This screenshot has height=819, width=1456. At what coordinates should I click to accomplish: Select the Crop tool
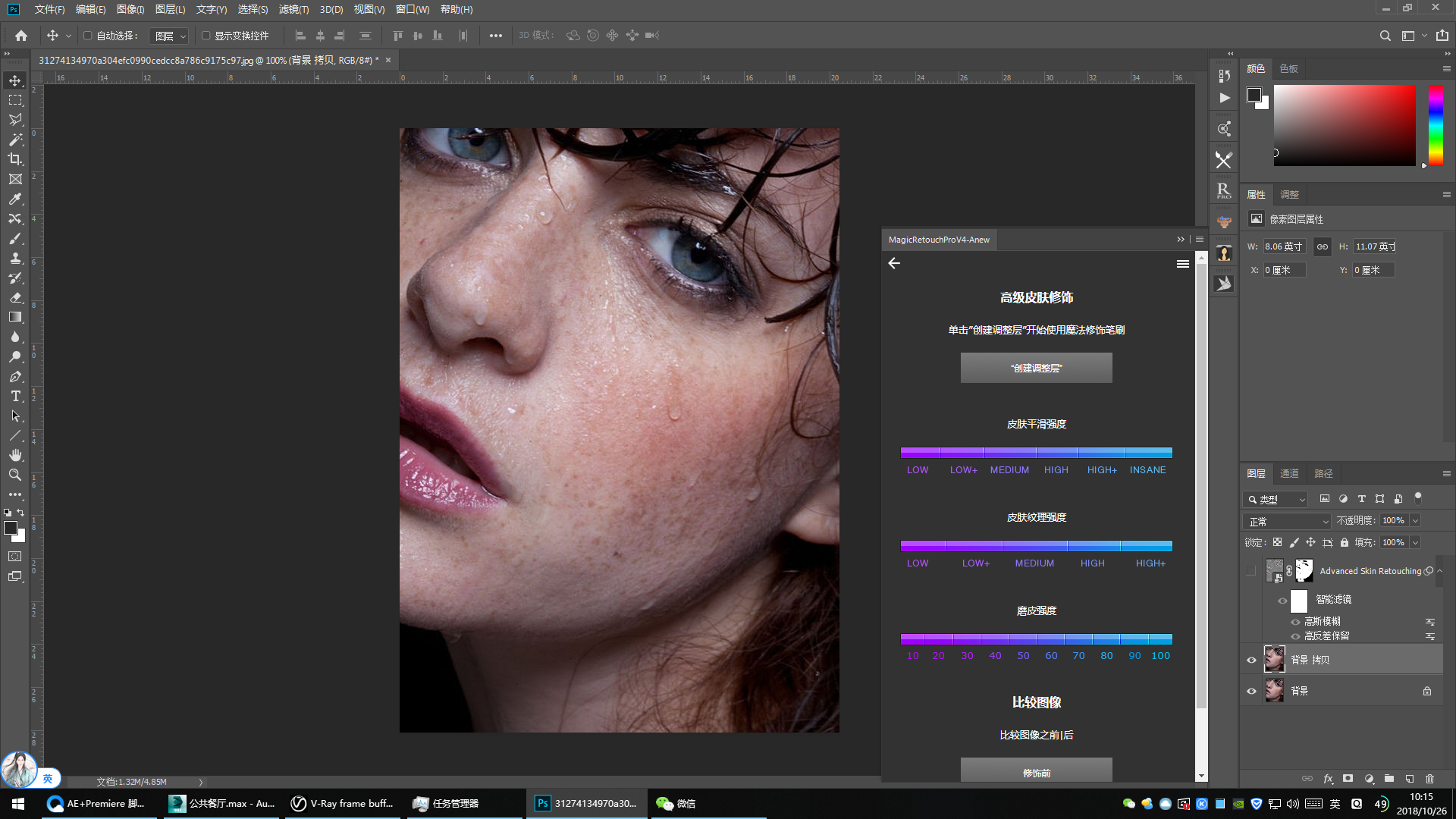tap(15, 159)
